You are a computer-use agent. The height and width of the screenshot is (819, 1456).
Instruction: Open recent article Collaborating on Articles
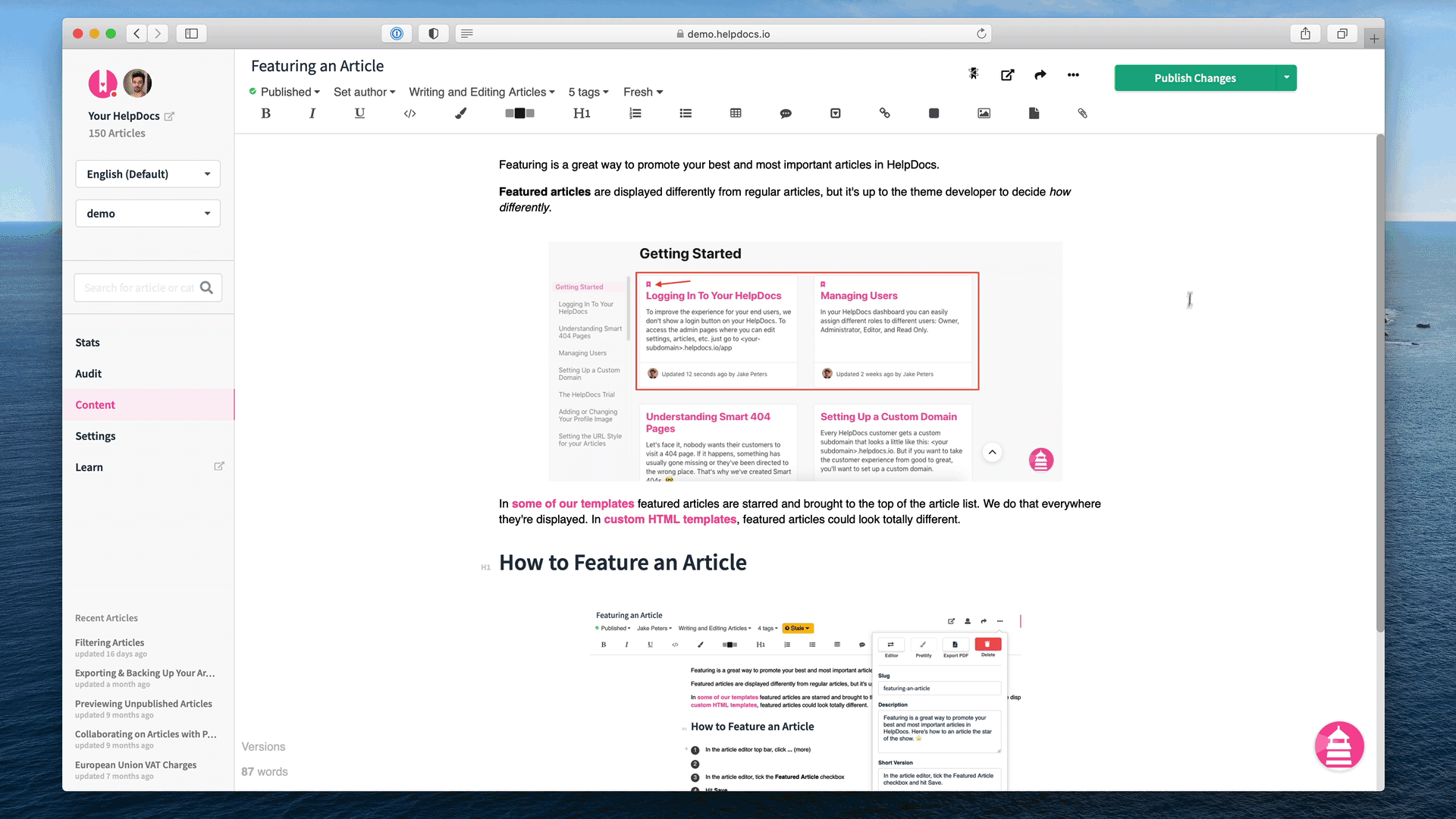click(146, 734)
